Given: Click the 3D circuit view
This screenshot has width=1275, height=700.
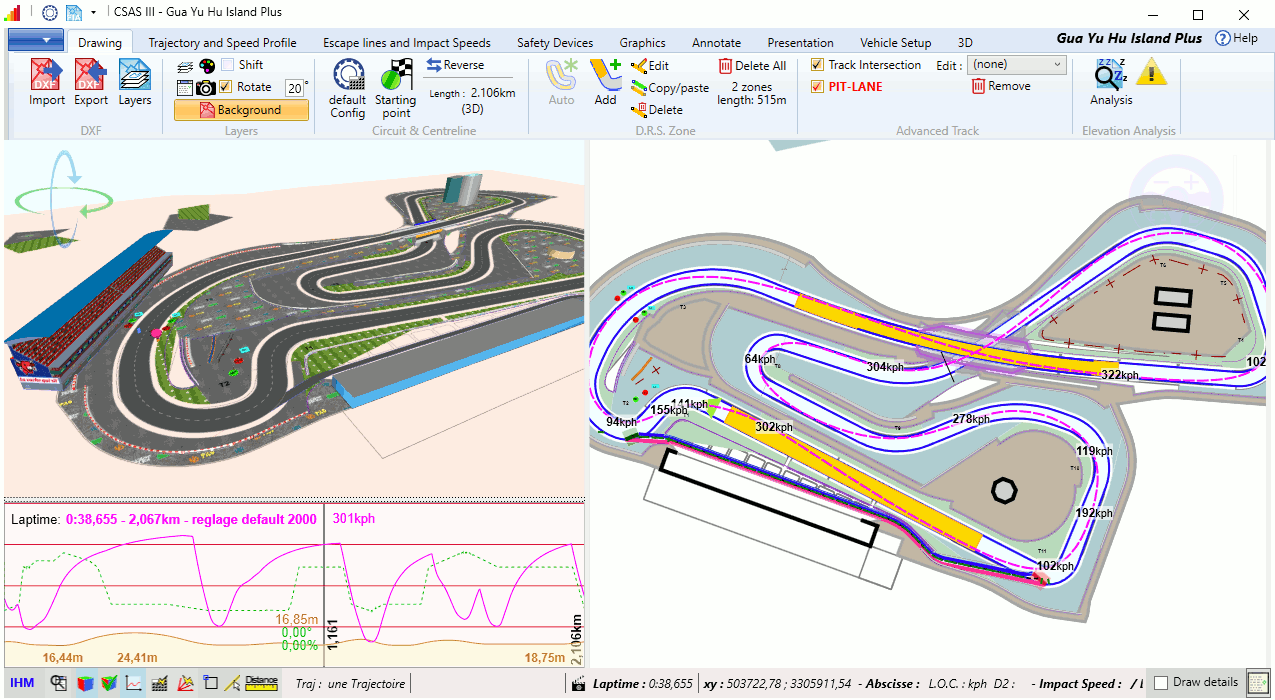Looking at the screenshot, I should [294, 318].
